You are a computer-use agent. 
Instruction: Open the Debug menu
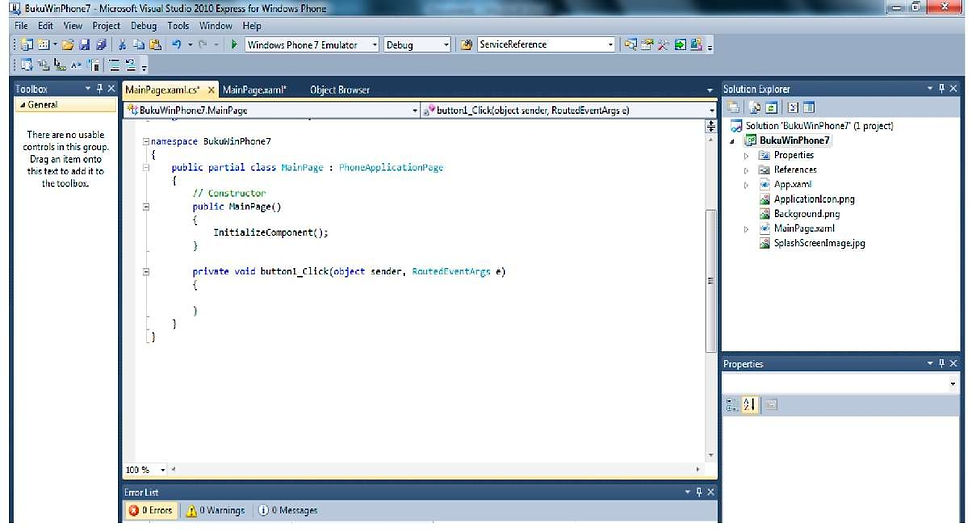click(x=143, y=26)
